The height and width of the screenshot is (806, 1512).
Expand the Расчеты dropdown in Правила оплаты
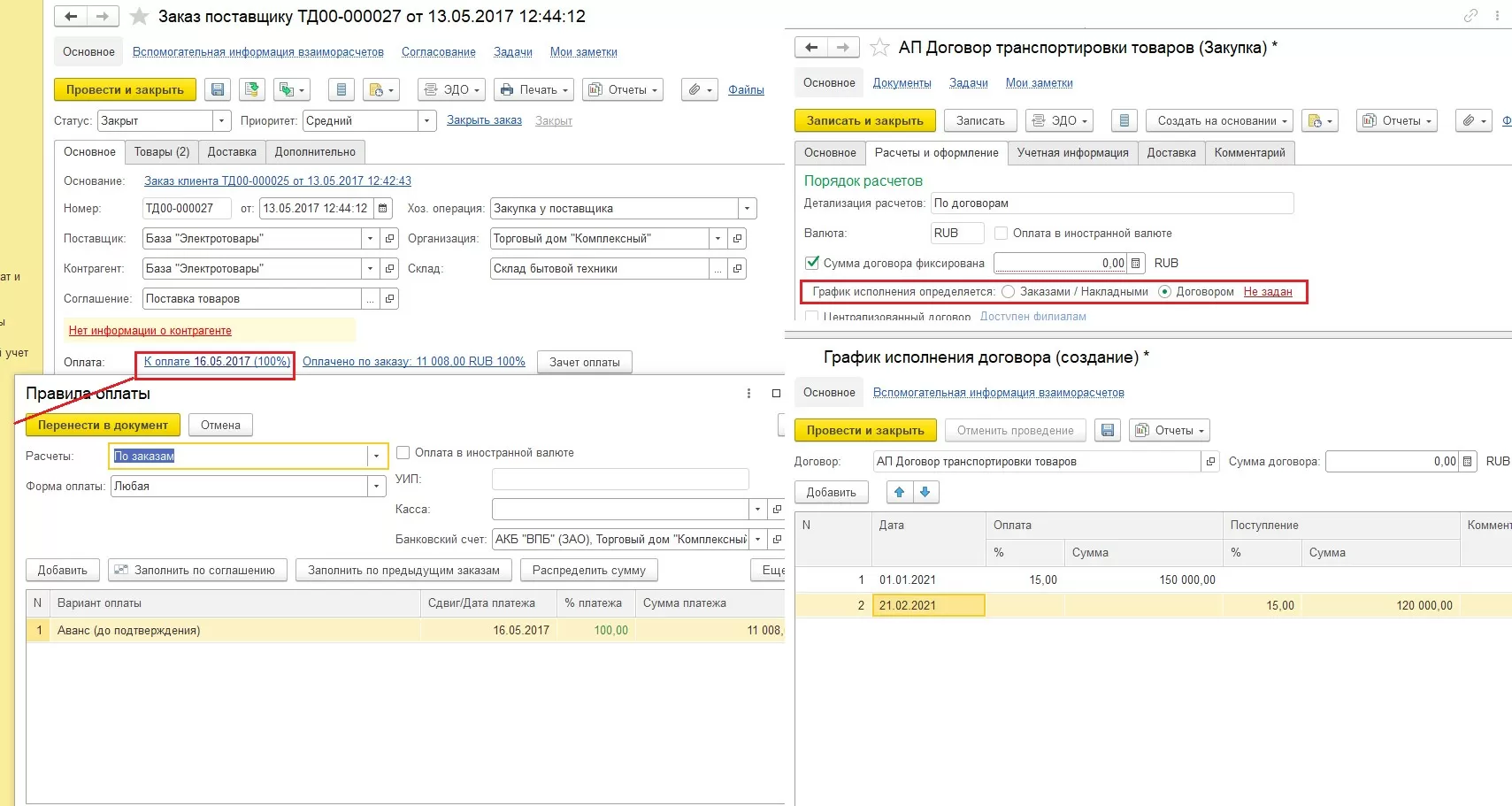point(377,457)
